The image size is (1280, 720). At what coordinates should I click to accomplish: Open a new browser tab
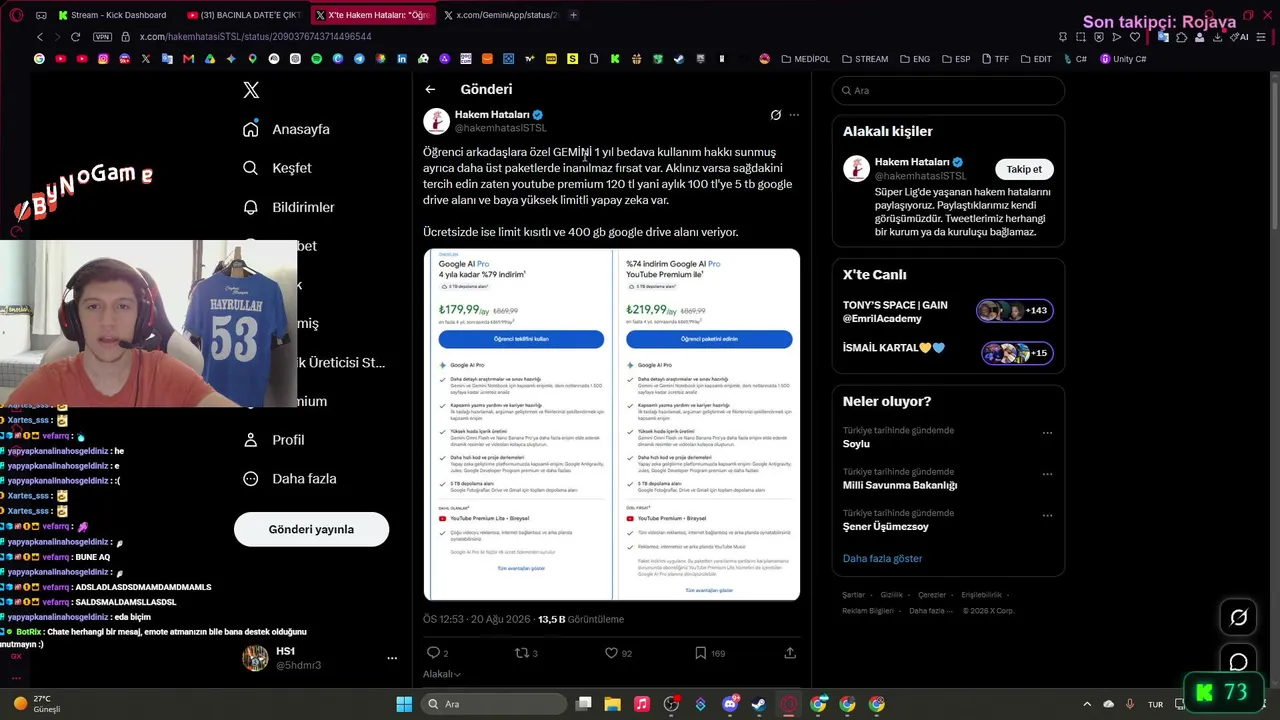point(573,15)
